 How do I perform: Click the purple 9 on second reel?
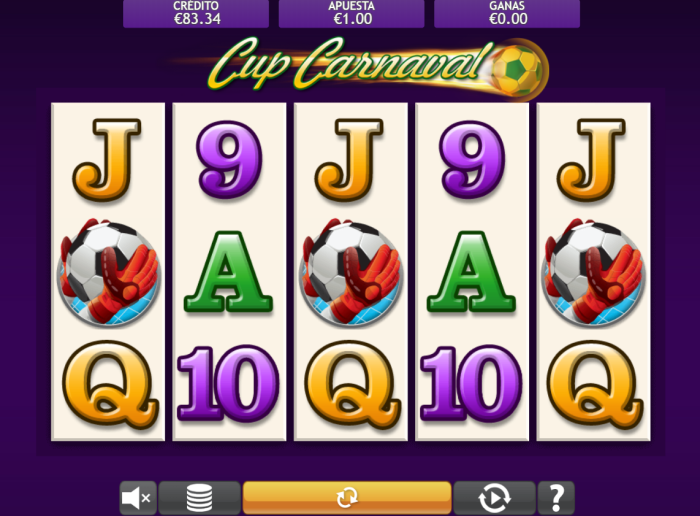229,159
